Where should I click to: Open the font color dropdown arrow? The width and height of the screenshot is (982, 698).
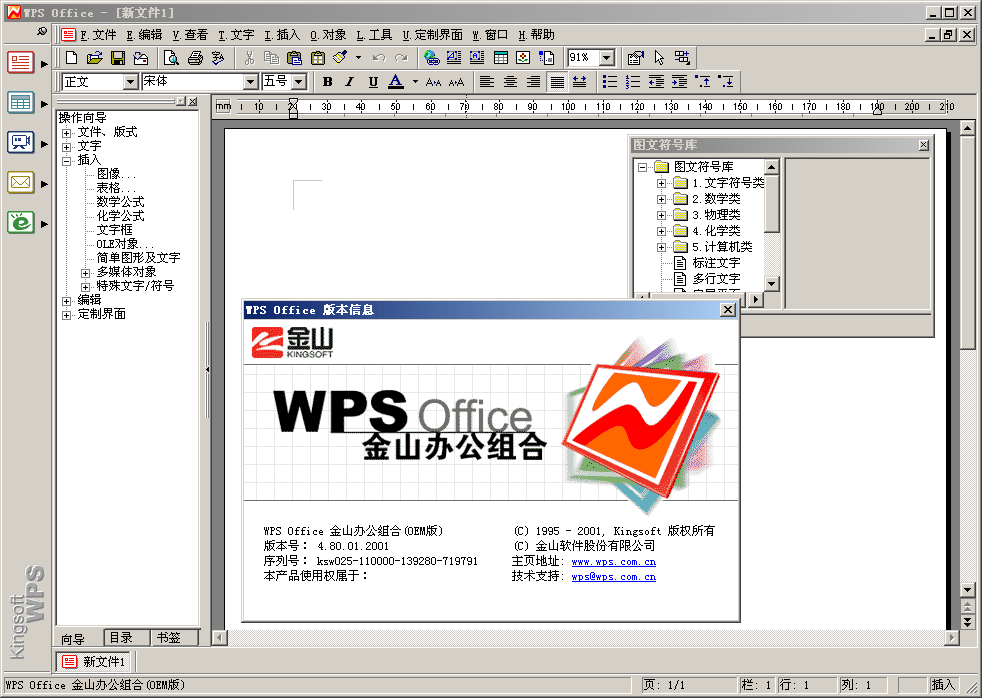click(415, 81)
